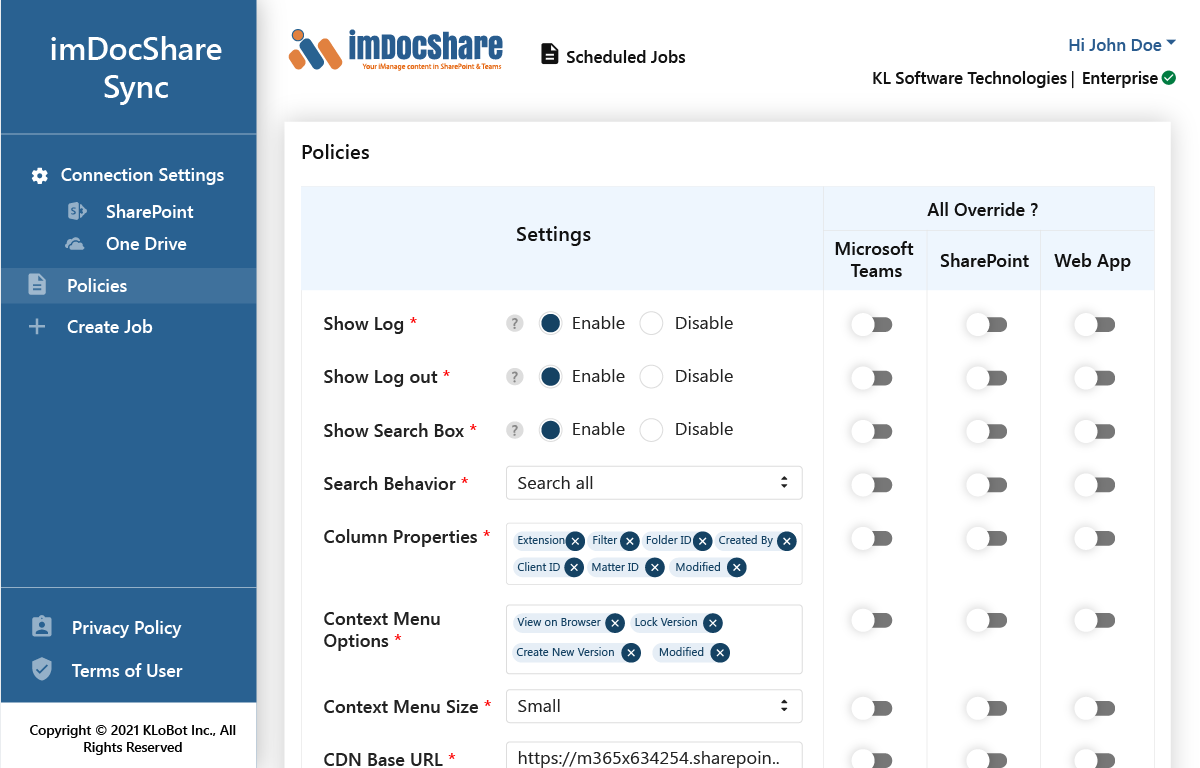Toggle Context Menu Options Web App override

1094,620
